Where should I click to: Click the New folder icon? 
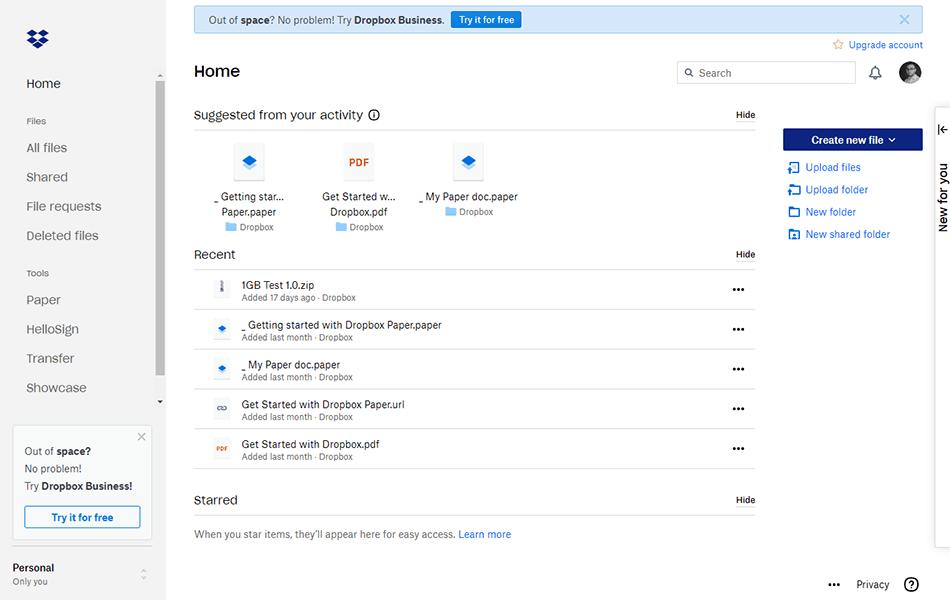[x=794, y=212]
